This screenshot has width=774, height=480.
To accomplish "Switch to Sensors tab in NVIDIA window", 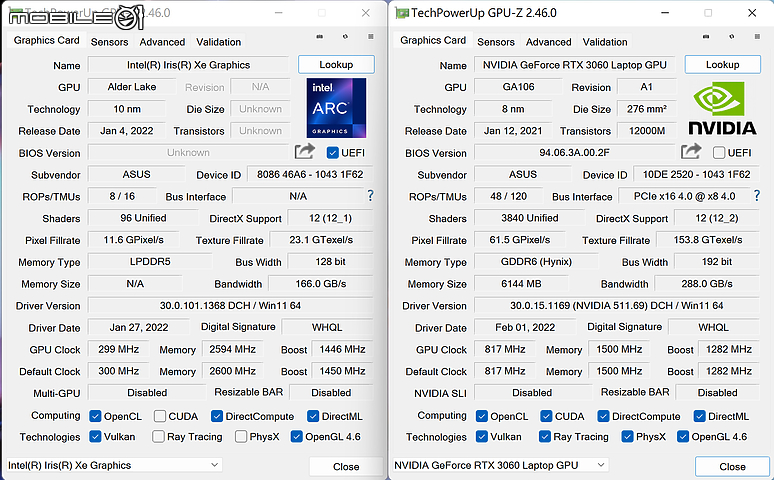I will [496, 42].
